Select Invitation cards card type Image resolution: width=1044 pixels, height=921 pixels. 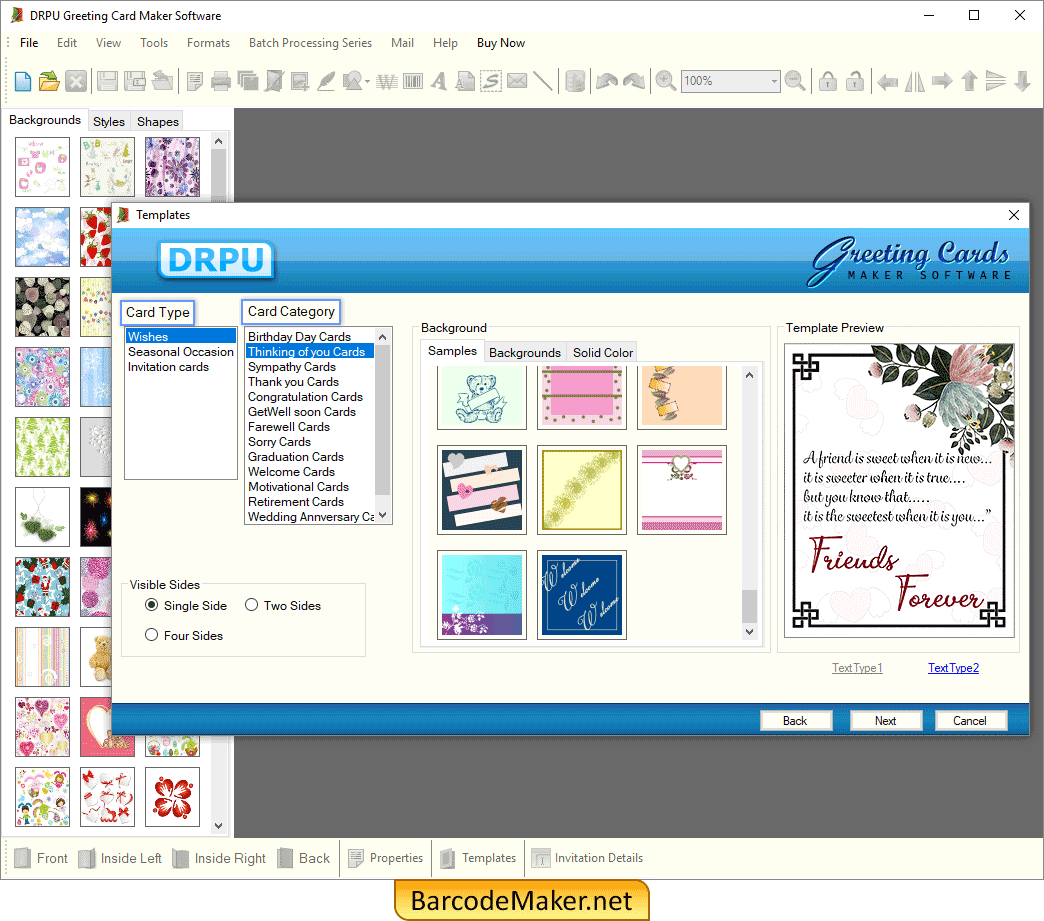(x=168, y=367)
